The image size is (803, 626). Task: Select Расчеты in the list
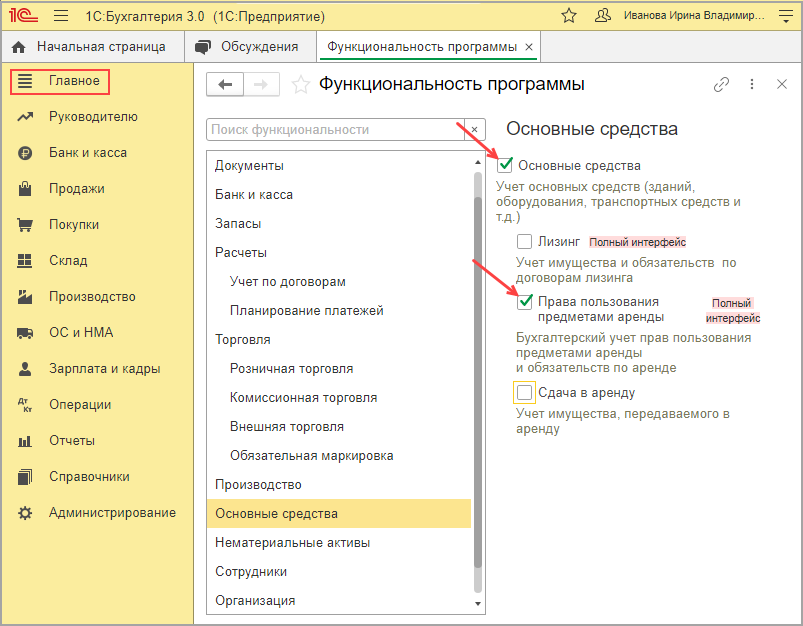[339, 253]
